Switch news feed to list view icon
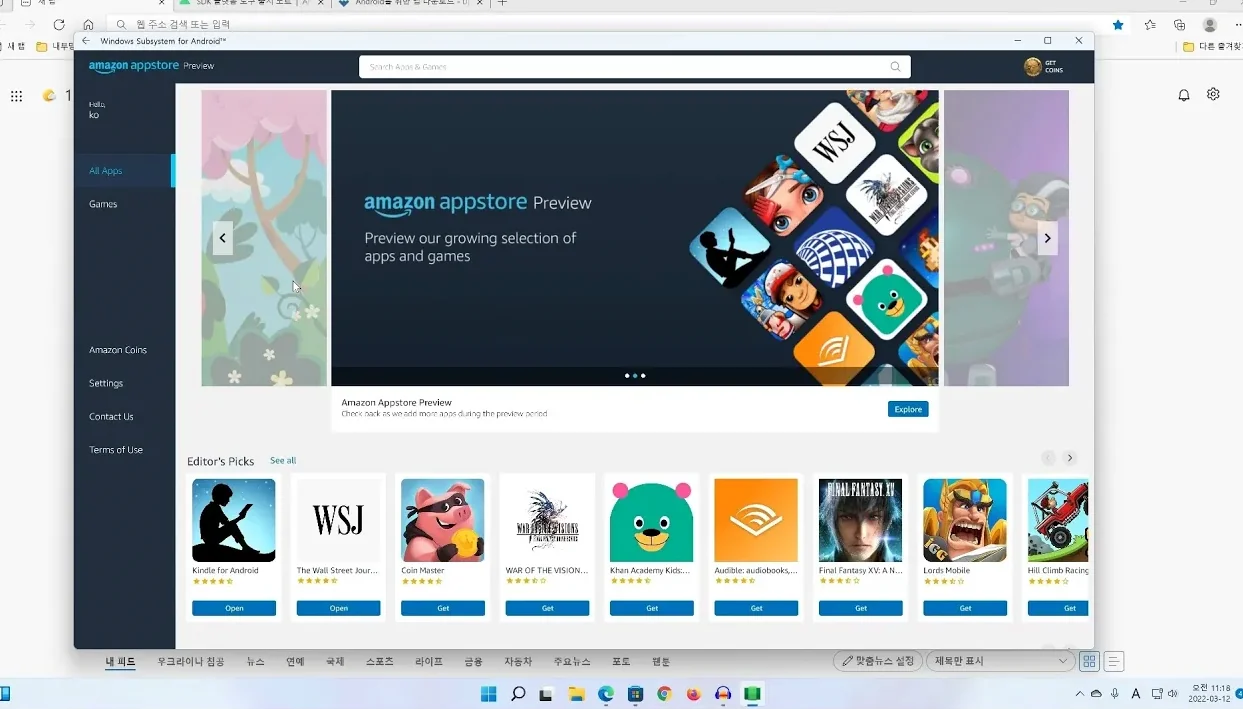The height and width of the screenshot is (709, 1243). (1114, 661)
